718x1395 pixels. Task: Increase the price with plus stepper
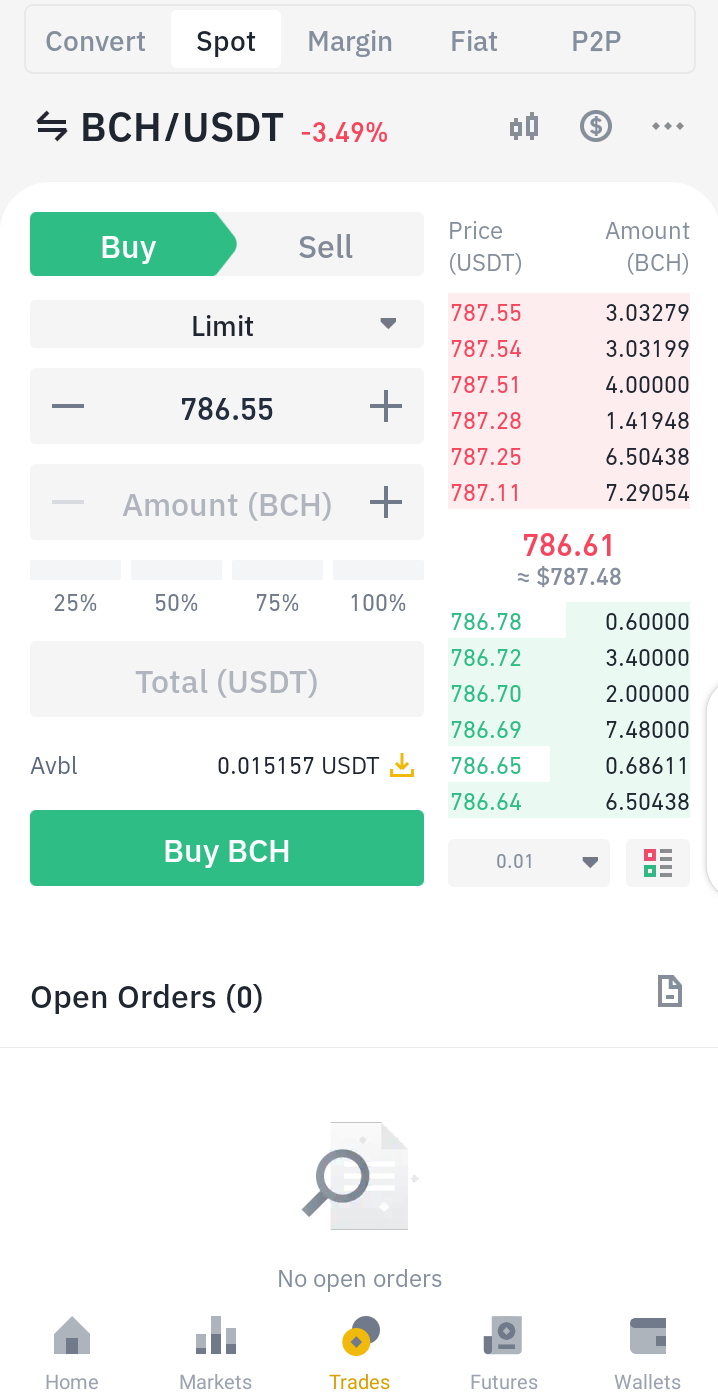[386, 408]
